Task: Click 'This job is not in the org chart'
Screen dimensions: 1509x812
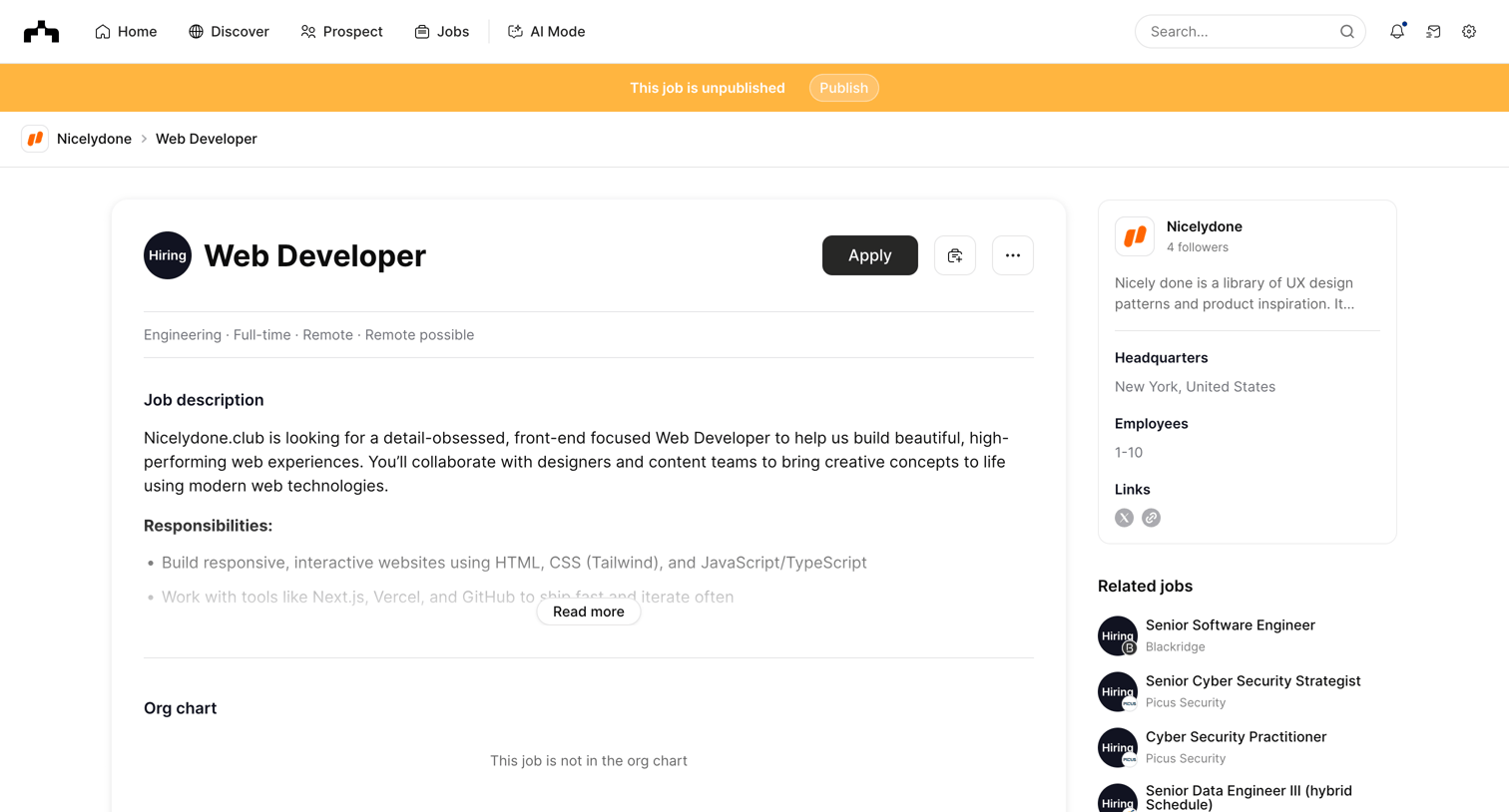Action: (589, 761)
